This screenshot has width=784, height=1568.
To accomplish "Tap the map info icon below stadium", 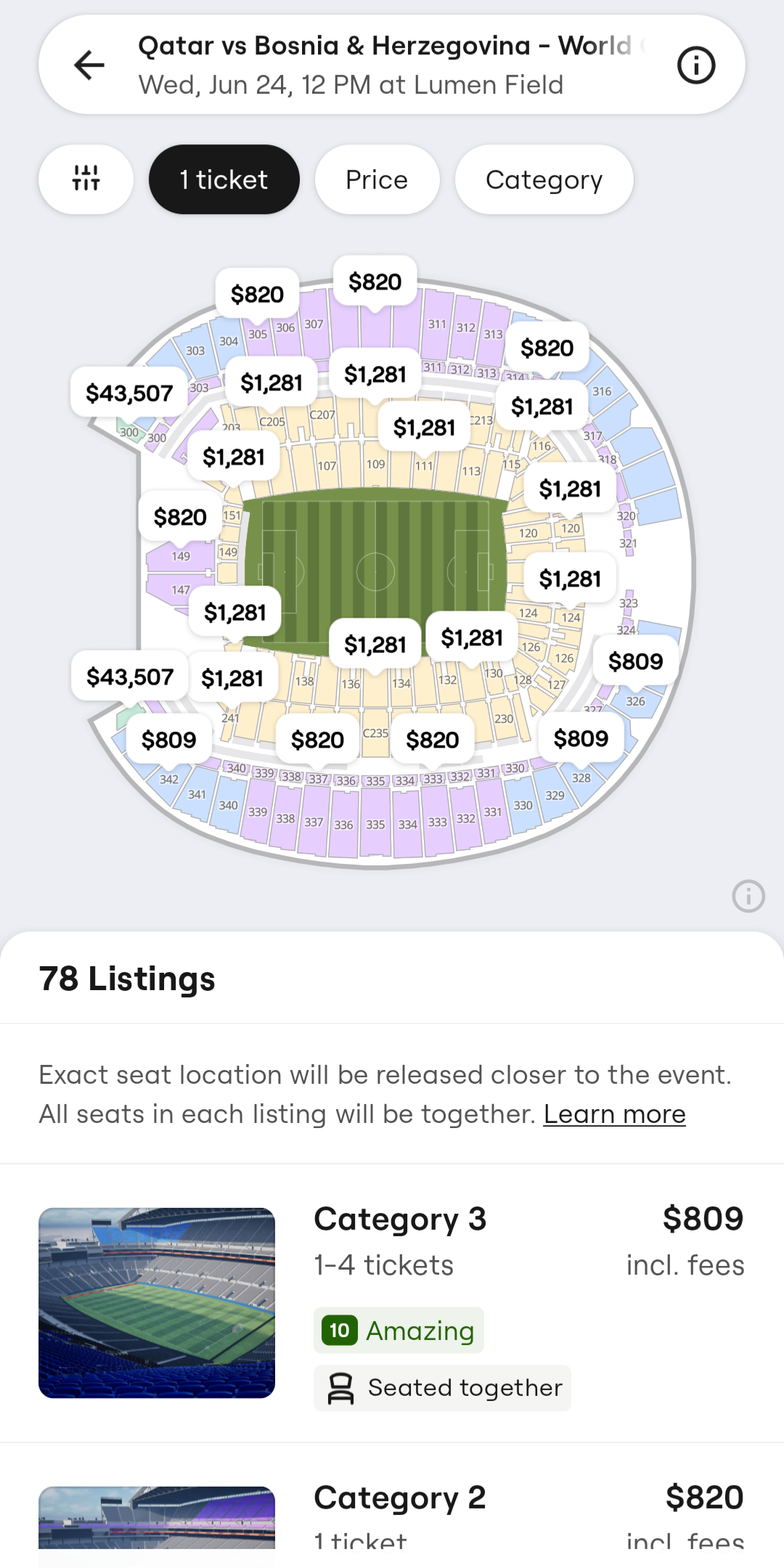I will pos(748,896).
